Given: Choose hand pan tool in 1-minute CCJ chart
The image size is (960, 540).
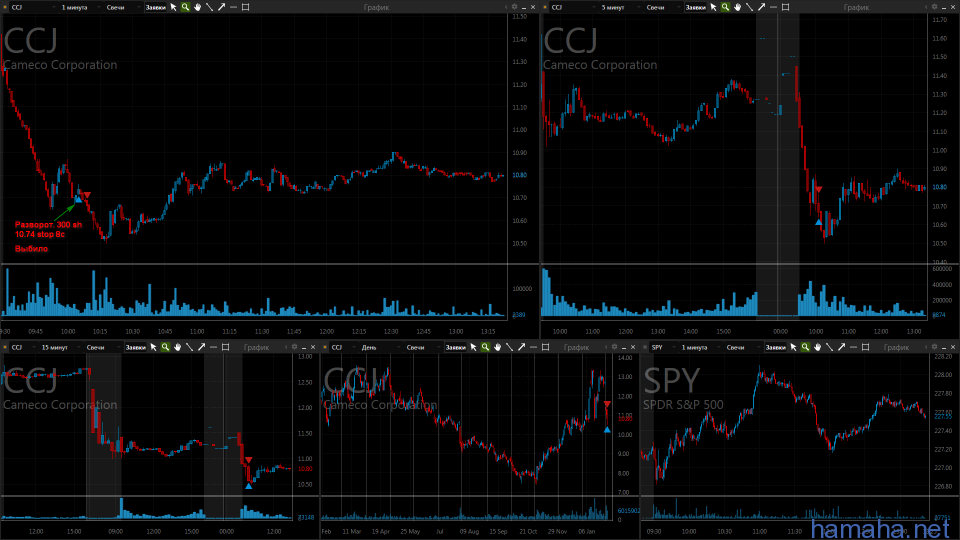Looking at the screenshot, I should coord(197,7).
